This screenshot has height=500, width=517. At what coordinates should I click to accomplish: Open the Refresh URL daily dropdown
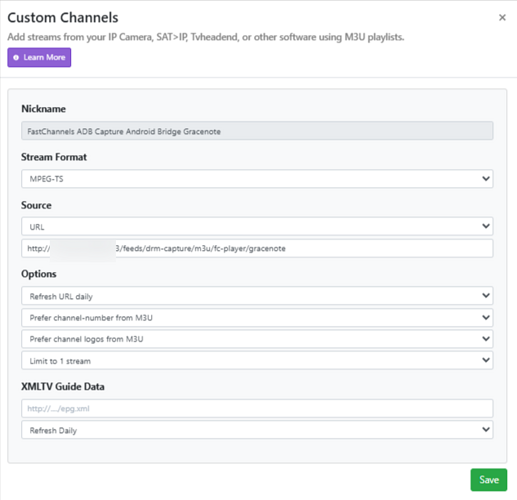257,296
